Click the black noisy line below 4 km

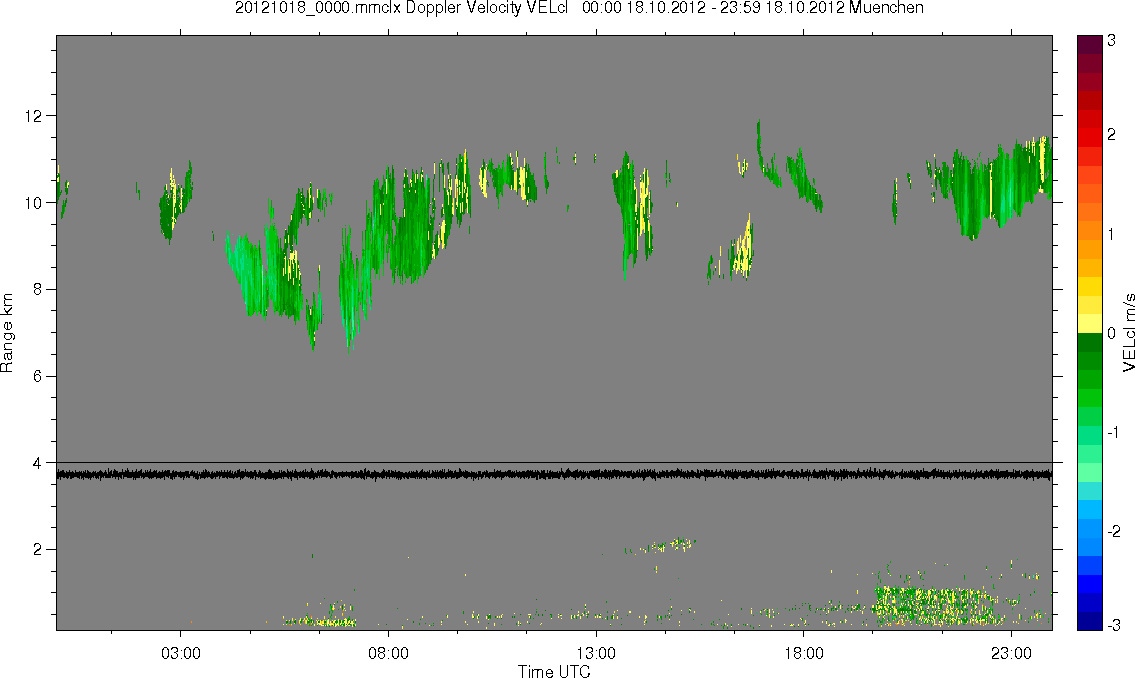point(554,475)
